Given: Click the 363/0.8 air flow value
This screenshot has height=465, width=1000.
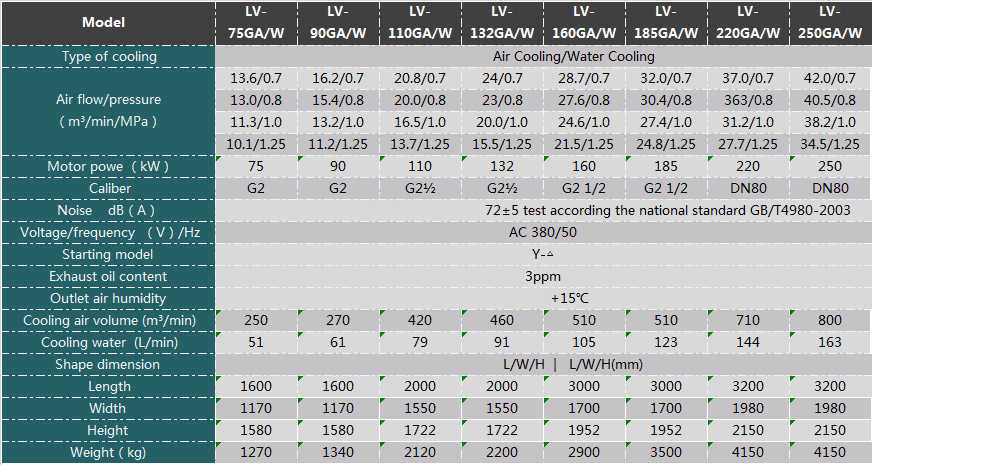Looking at the screenshot, I should click(x=748, y=101).
